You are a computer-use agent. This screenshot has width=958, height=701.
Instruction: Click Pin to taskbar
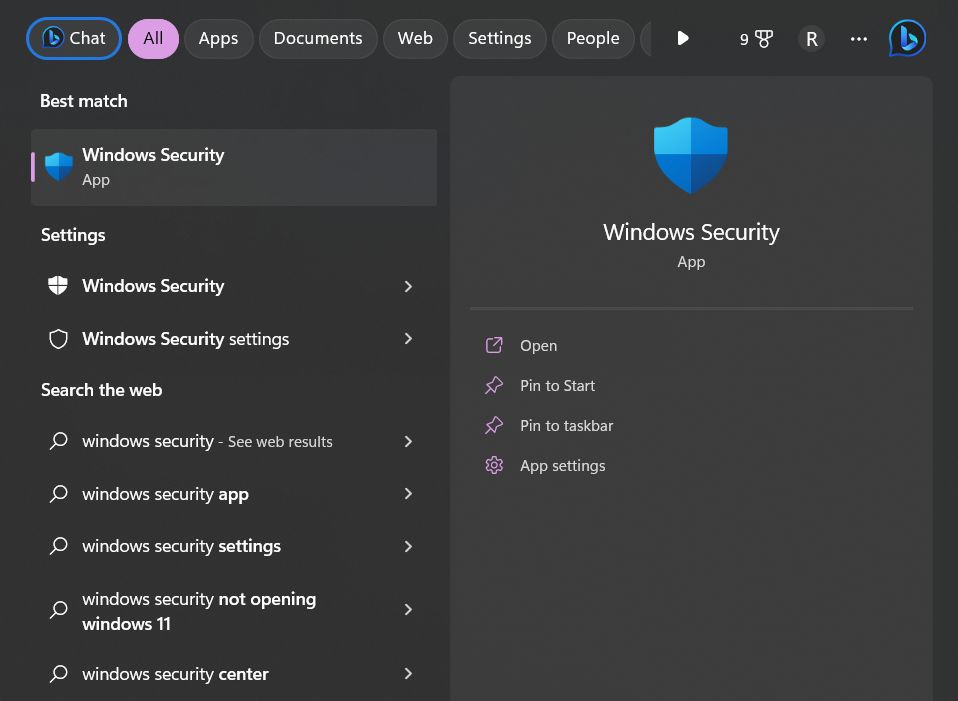(566, 426)
